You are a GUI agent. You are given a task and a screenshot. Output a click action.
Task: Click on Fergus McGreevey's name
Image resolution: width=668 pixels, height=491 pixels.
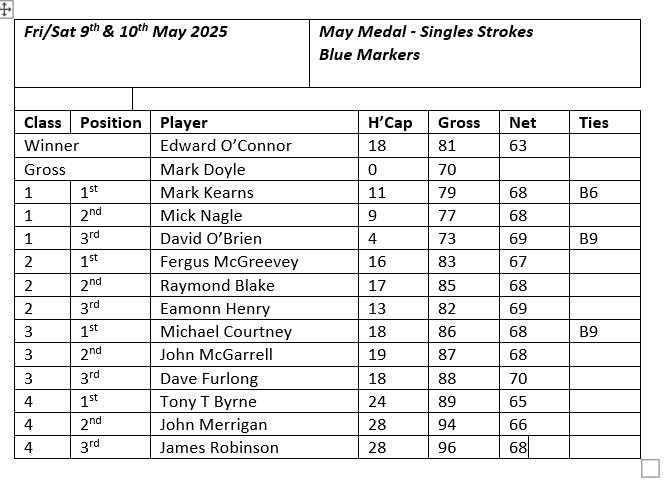(229, 262)
